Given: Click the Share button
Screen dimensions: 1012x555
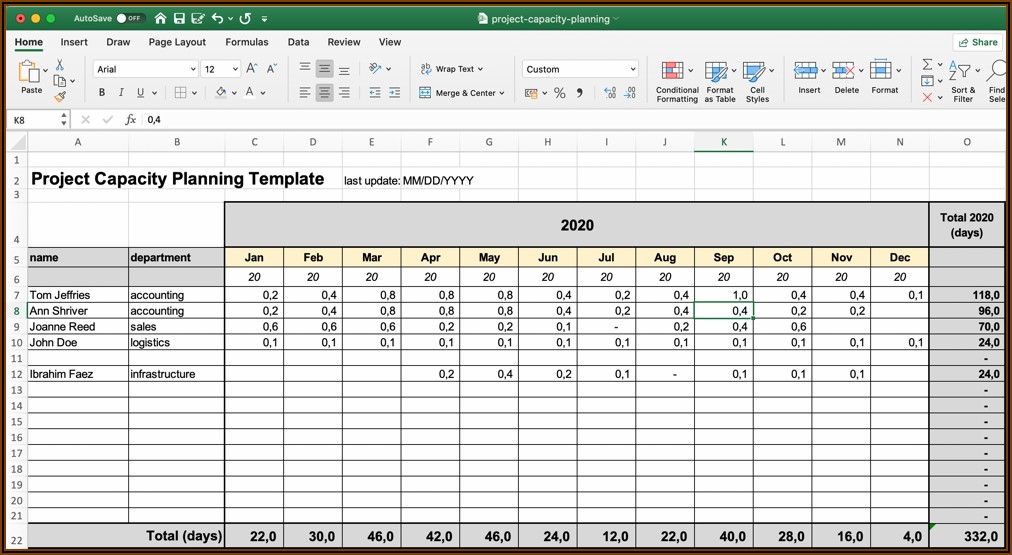Looking at the screenshot, I should (977, 42).
